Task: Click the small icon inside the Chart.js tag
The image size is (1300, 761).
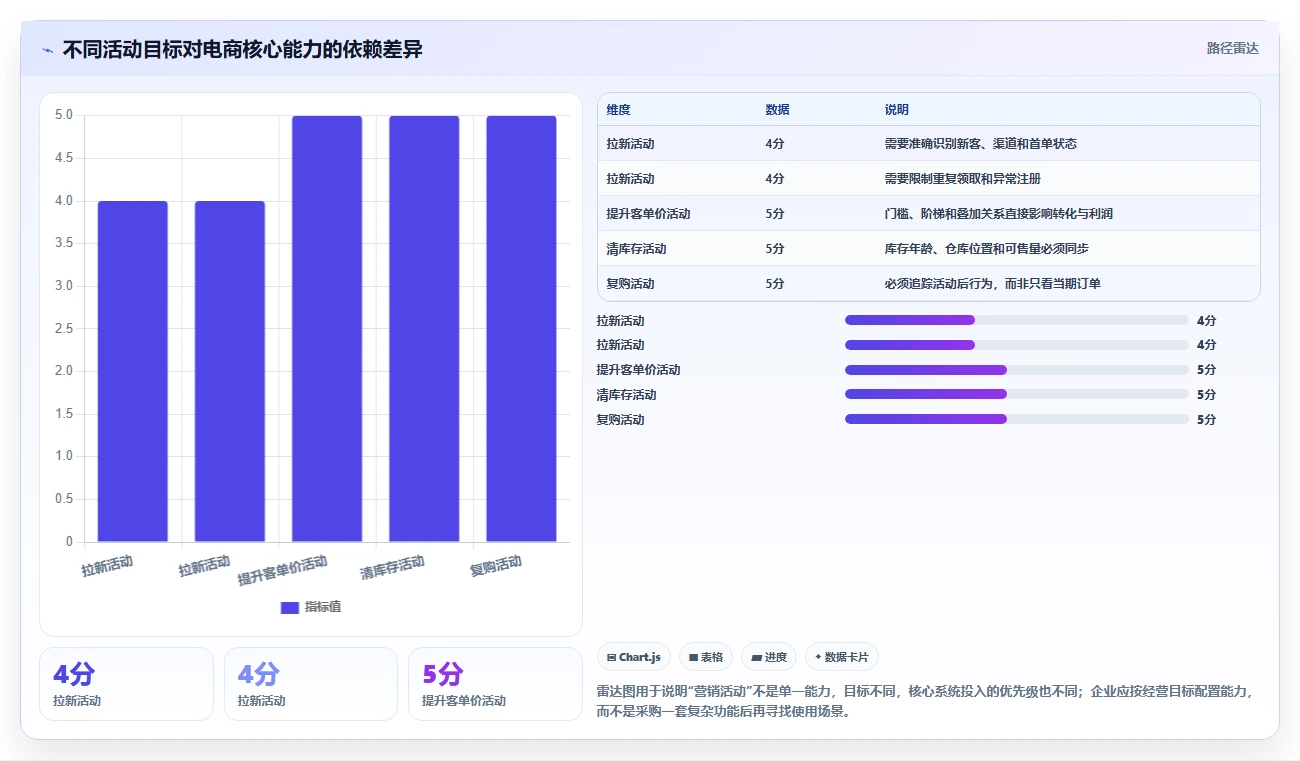Action: click(x=611, y=657)
